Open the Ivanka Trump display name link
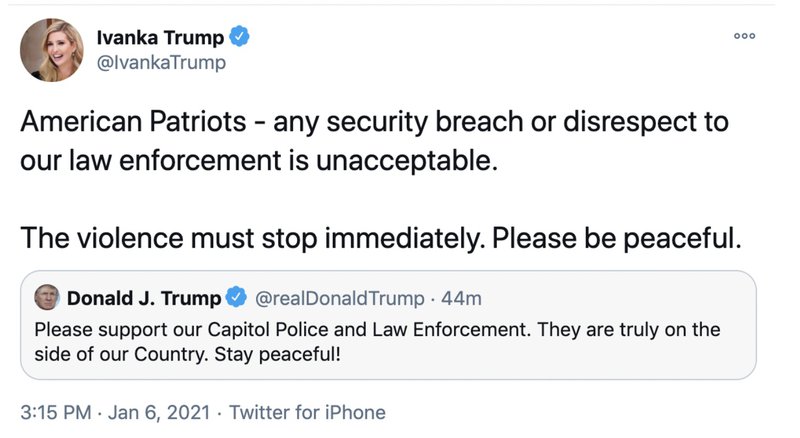This screenshot has height=438, width=800. [160, 38]
